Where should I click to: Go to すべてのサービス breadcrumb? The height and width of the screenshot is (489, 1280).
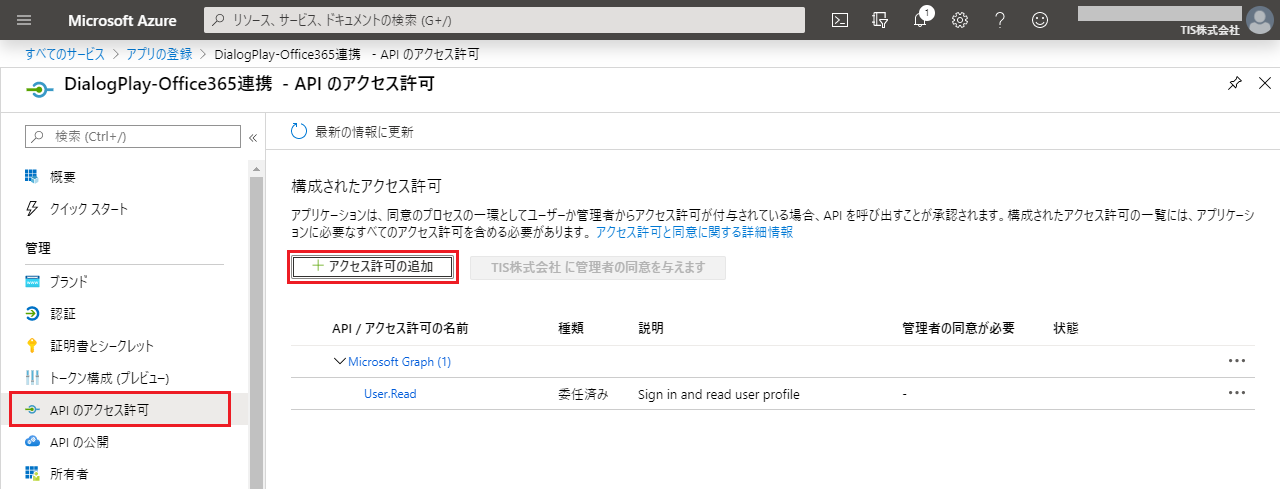(x=67, y=53)
